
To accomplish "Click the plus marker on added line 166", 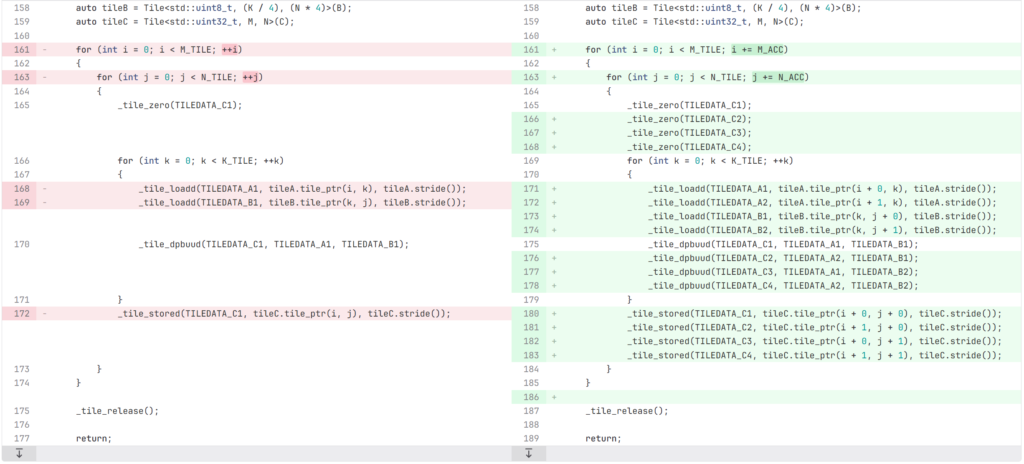I will [554, 119].
